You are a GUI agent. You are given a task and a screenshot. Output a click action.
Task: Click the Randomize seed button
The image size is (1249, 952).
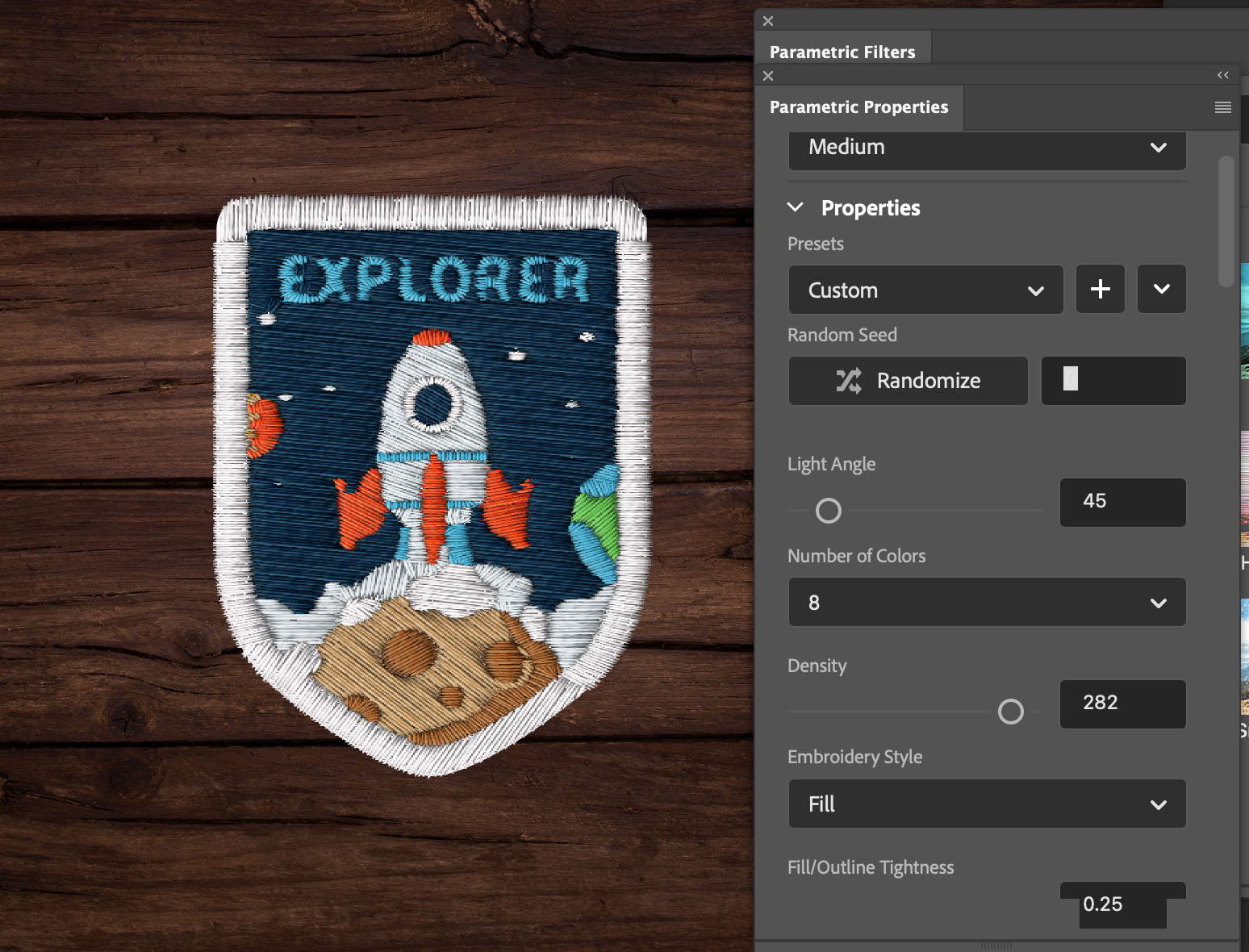[x=909, y=381]
